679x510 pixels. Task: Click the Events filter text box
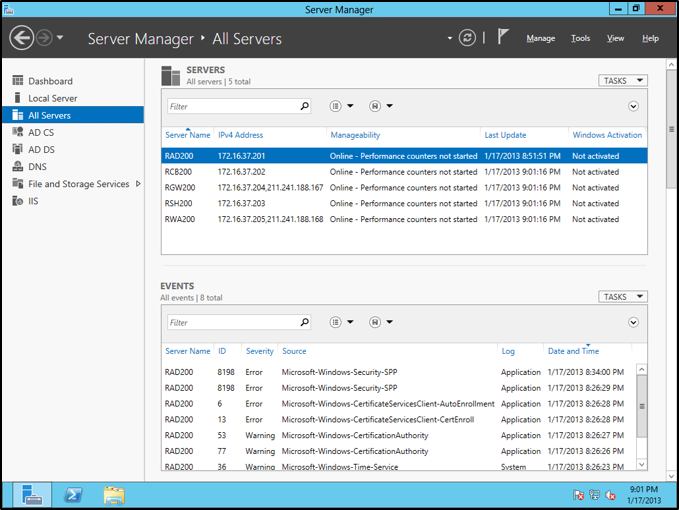pyautogui.click(x=232, y=323)
